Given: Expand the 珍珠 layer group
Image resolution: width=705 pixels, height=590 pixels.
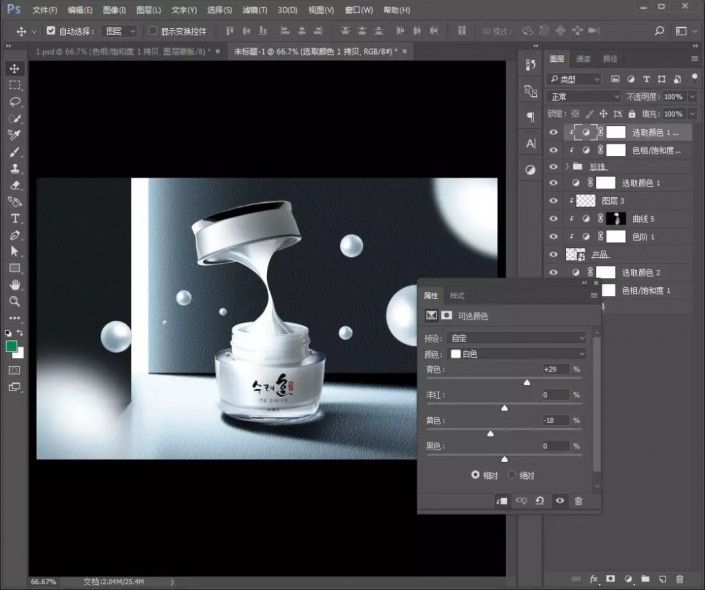Looking at the screenshot, I should click(x=567, y=166).
